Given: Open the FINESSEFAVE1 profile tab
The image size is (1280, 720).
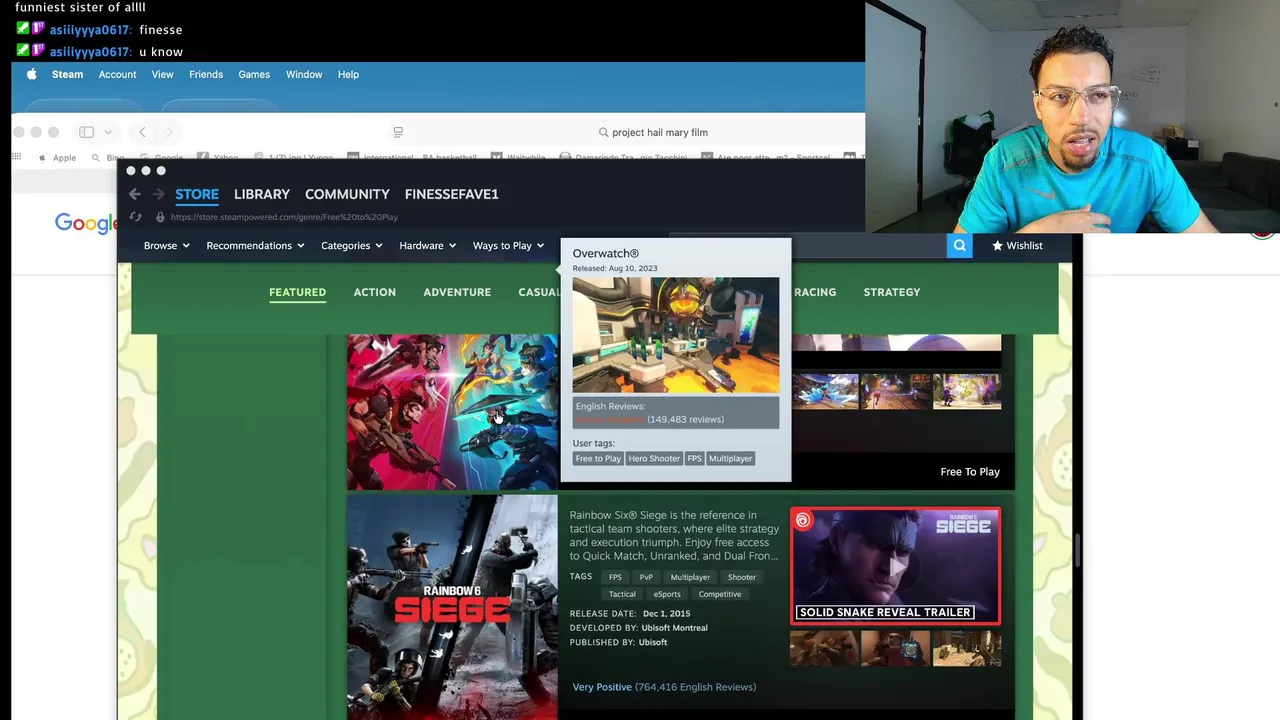Looking at the screenshot, I should pos(451,194).
